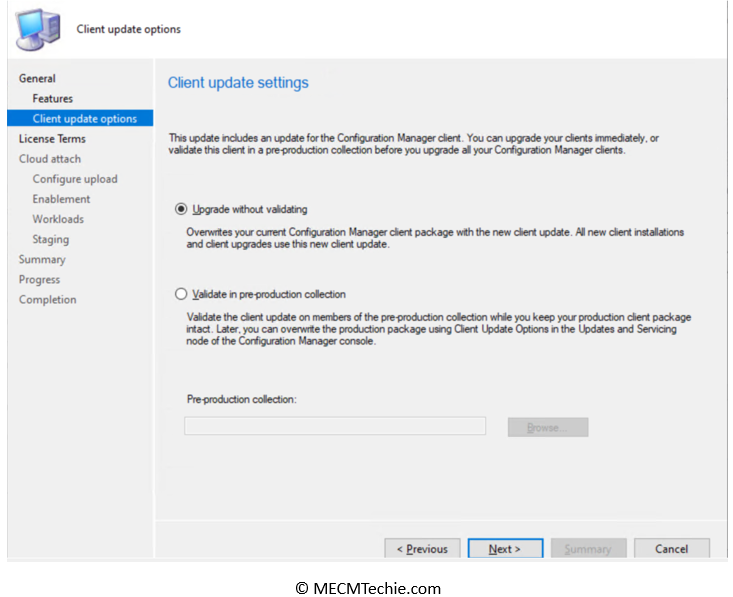Select Client update options in sidebar
The image size is (733, 597).
(80, 118)
